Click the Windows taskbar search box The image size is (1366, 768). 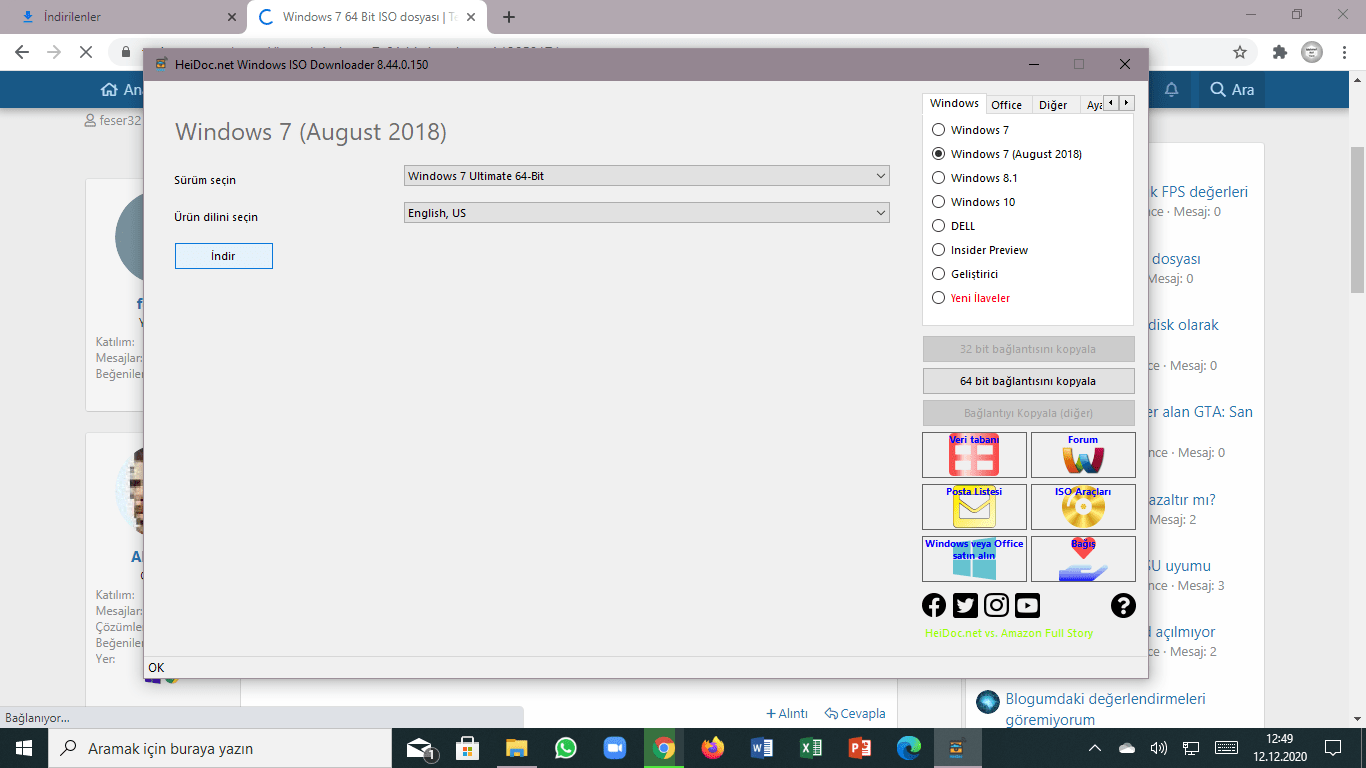tap(219, 748)
